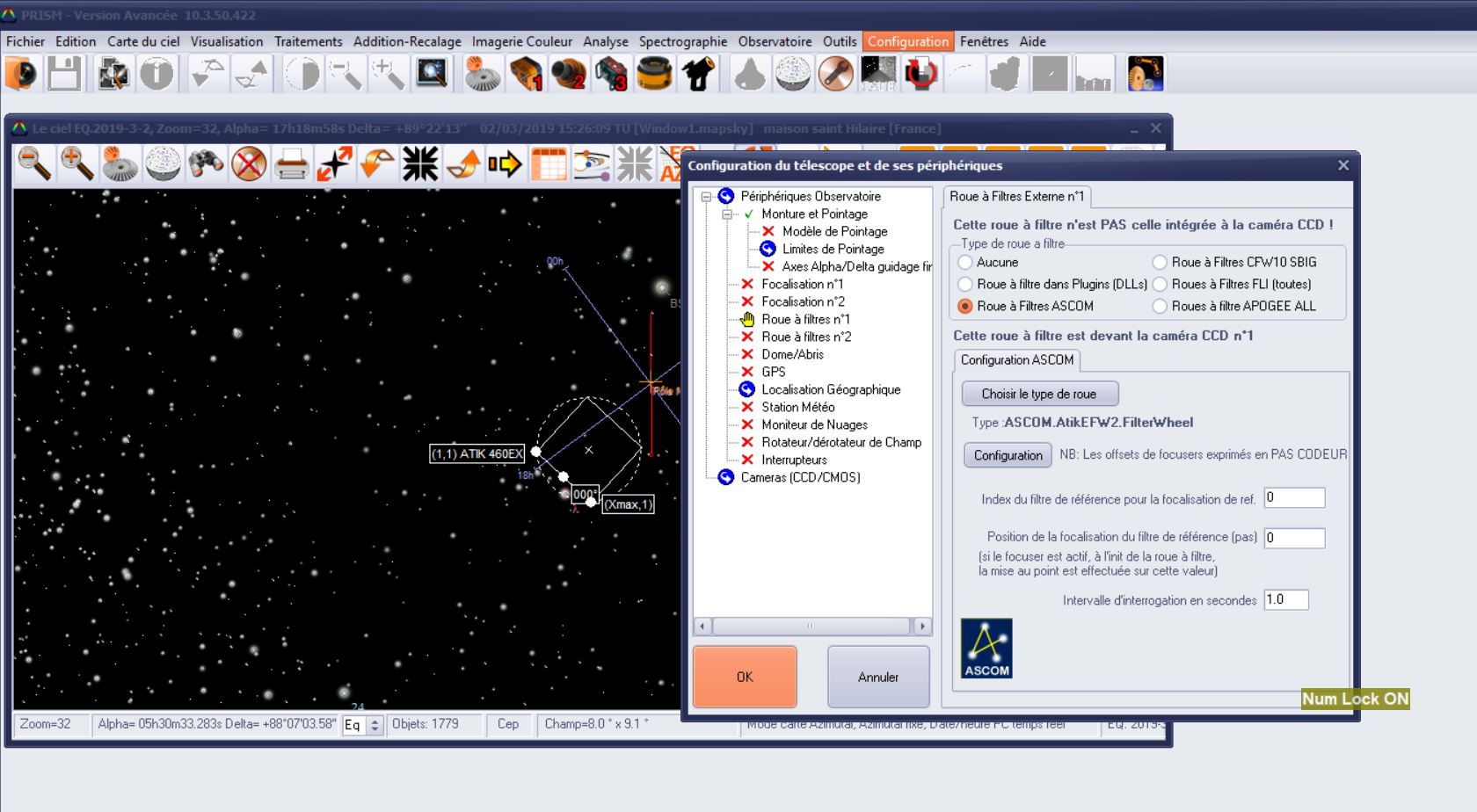Click the printer icon in sky map toolbar
This screenshot has width=1477, height=812.
[x=291, y=163]
